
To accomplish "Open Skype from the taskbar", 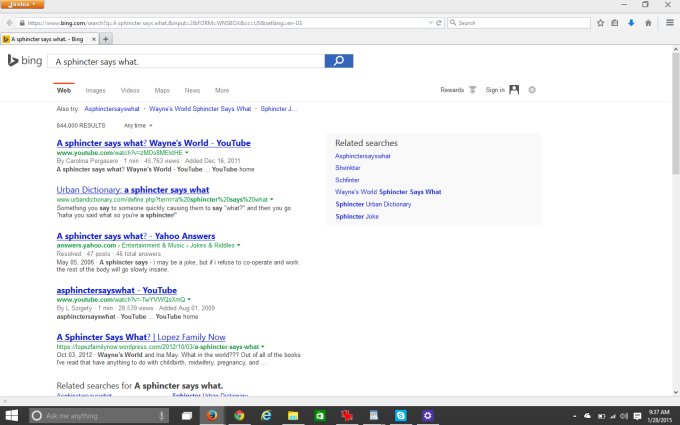I will tap(401, 415).
